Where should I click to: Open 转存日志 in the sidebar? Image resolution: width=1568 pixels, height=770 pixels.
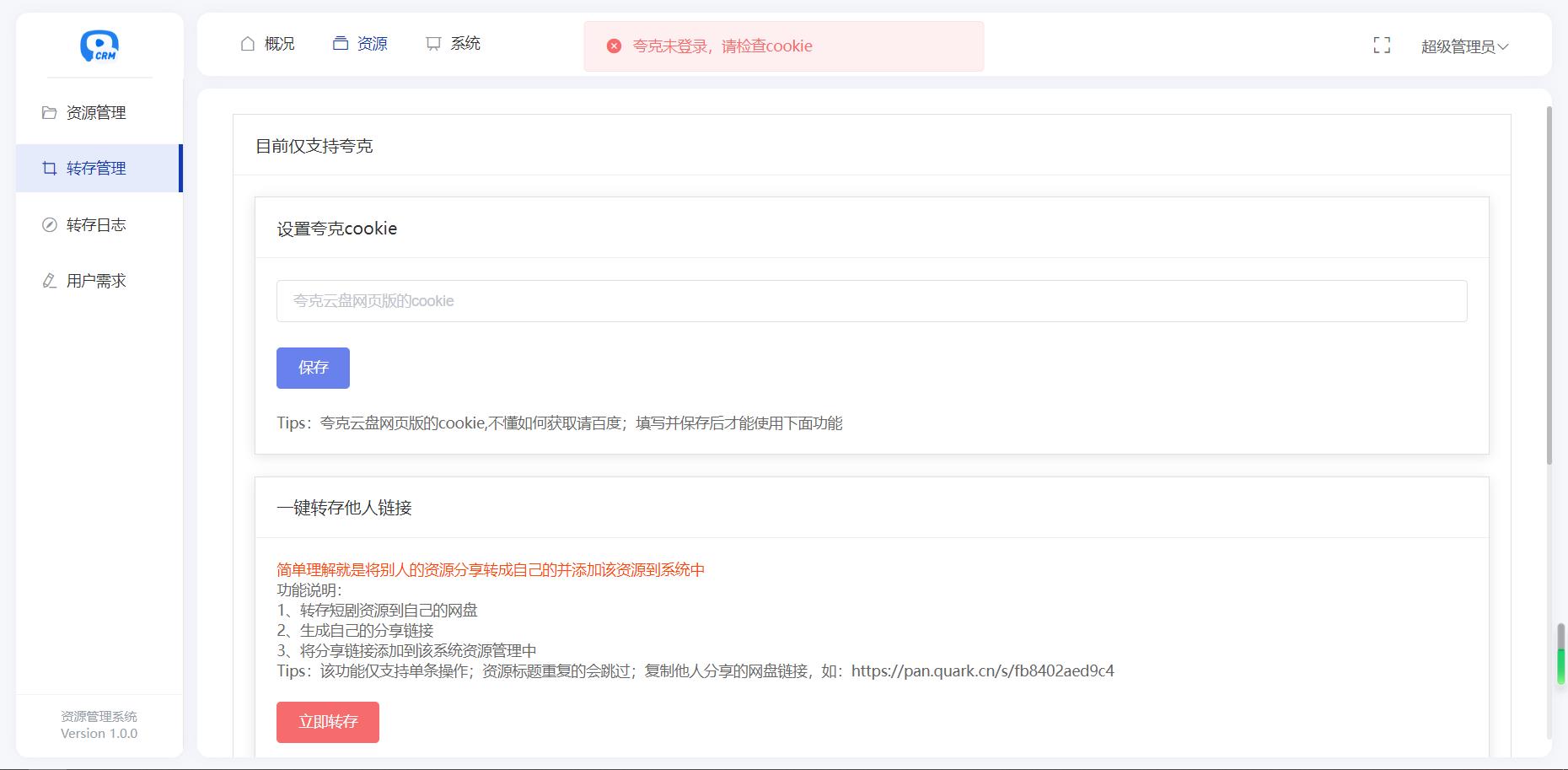(99, 225)
